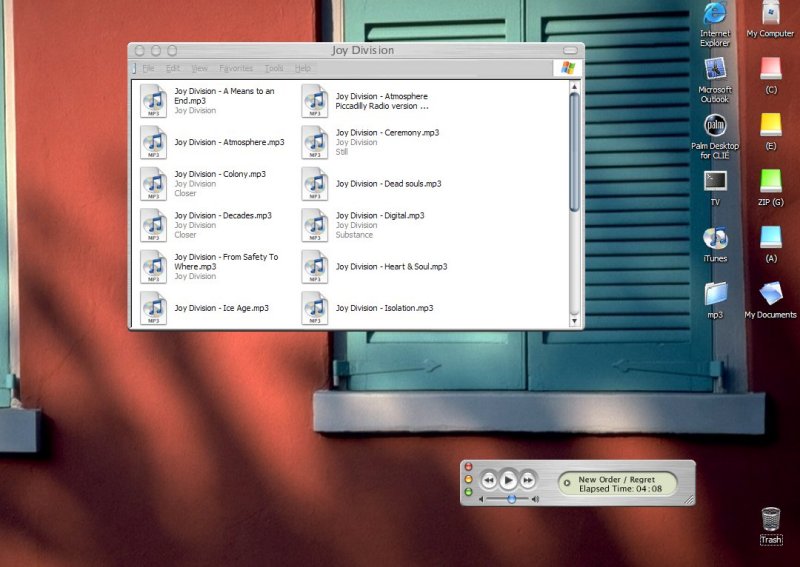
Task: Select the Dead souls.mp3 file icon
Action: pyautogui.click(x=315, y=184)
